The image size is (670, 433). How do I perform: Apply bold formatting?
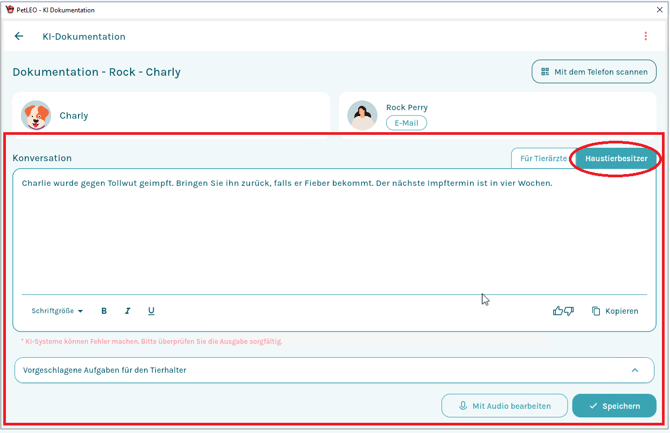tap(104, 311)
